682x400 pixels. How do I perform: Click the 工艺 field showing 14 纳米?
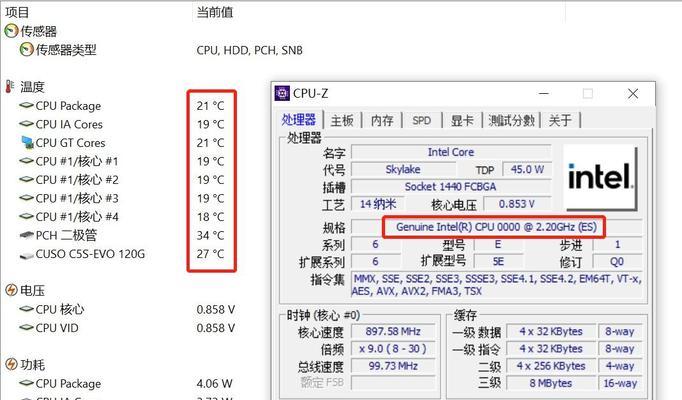click(378, 203)
